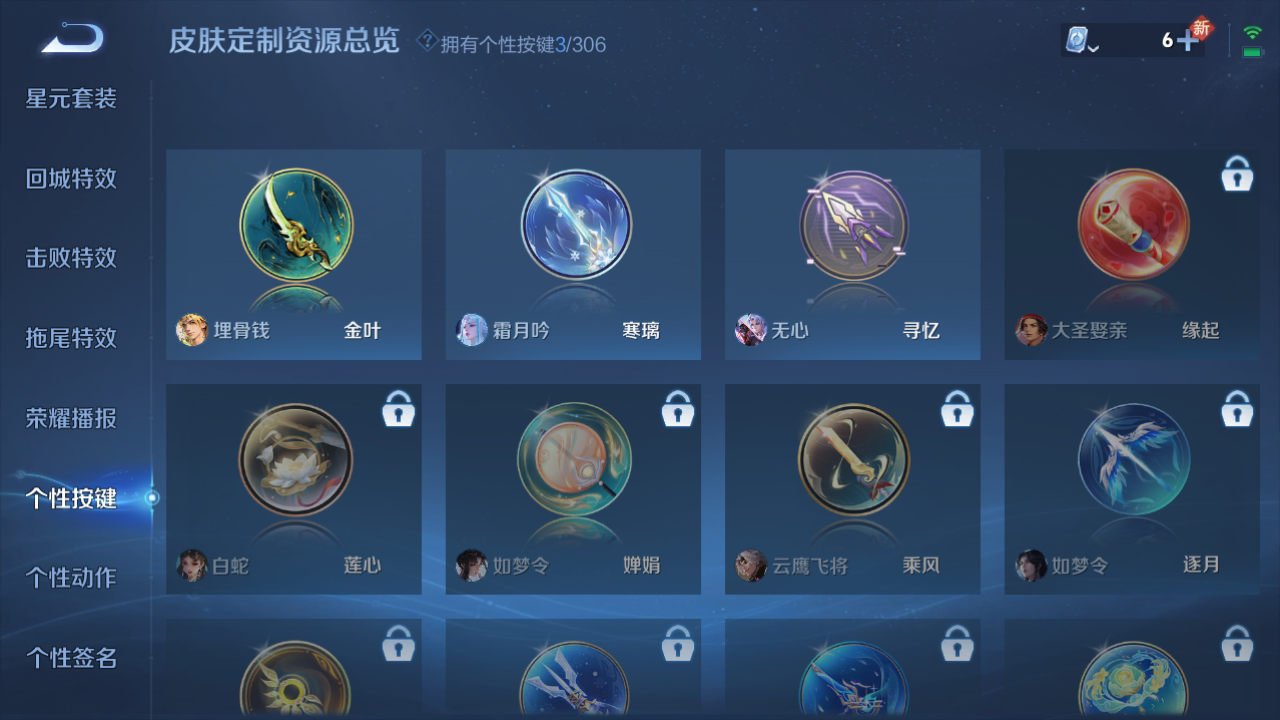Open the help question mark icon

point(427,41)
